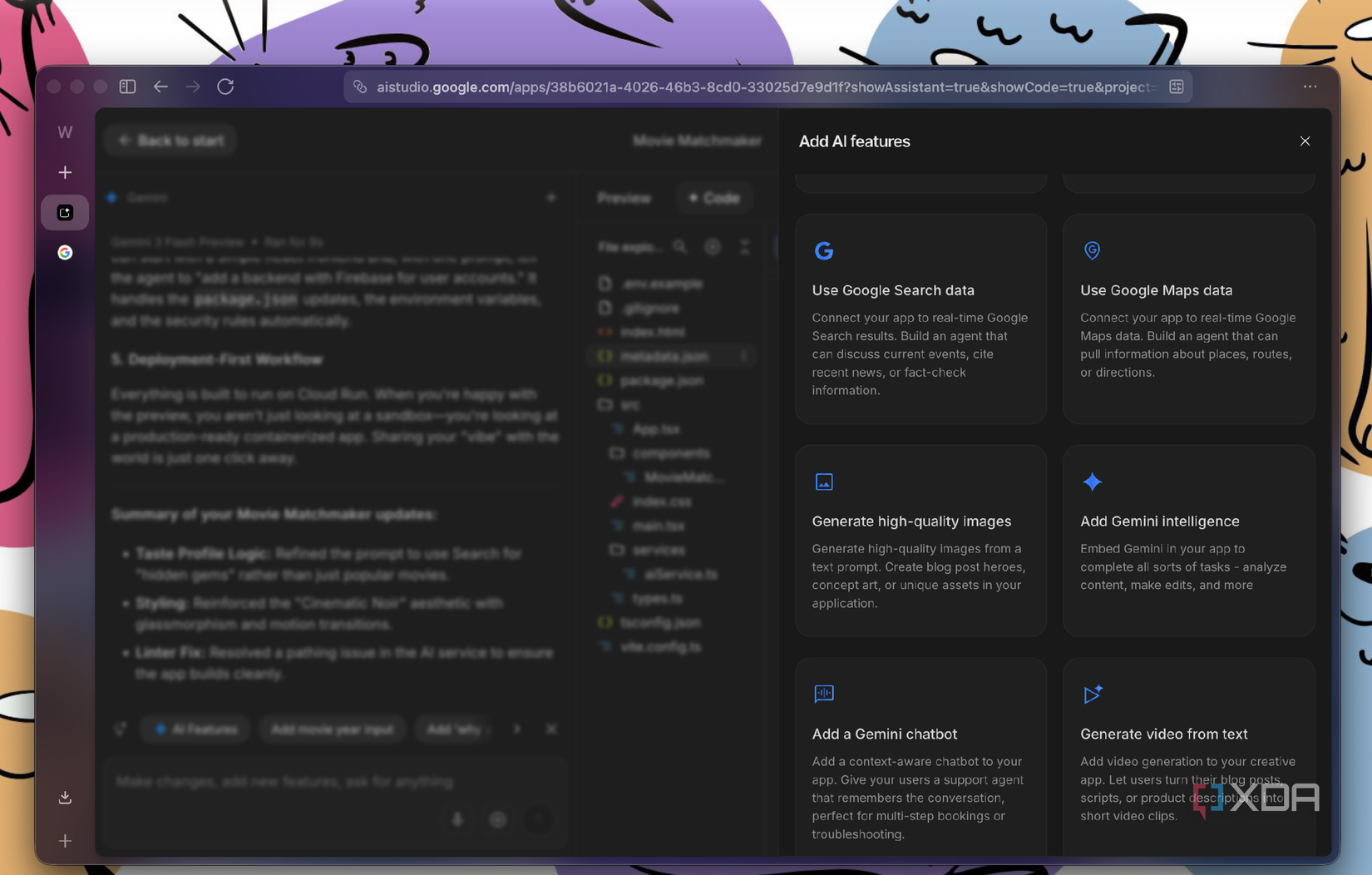Start new chat with plus icon
The height and width of the screenshot is (875, 1372).
(550, 198)
